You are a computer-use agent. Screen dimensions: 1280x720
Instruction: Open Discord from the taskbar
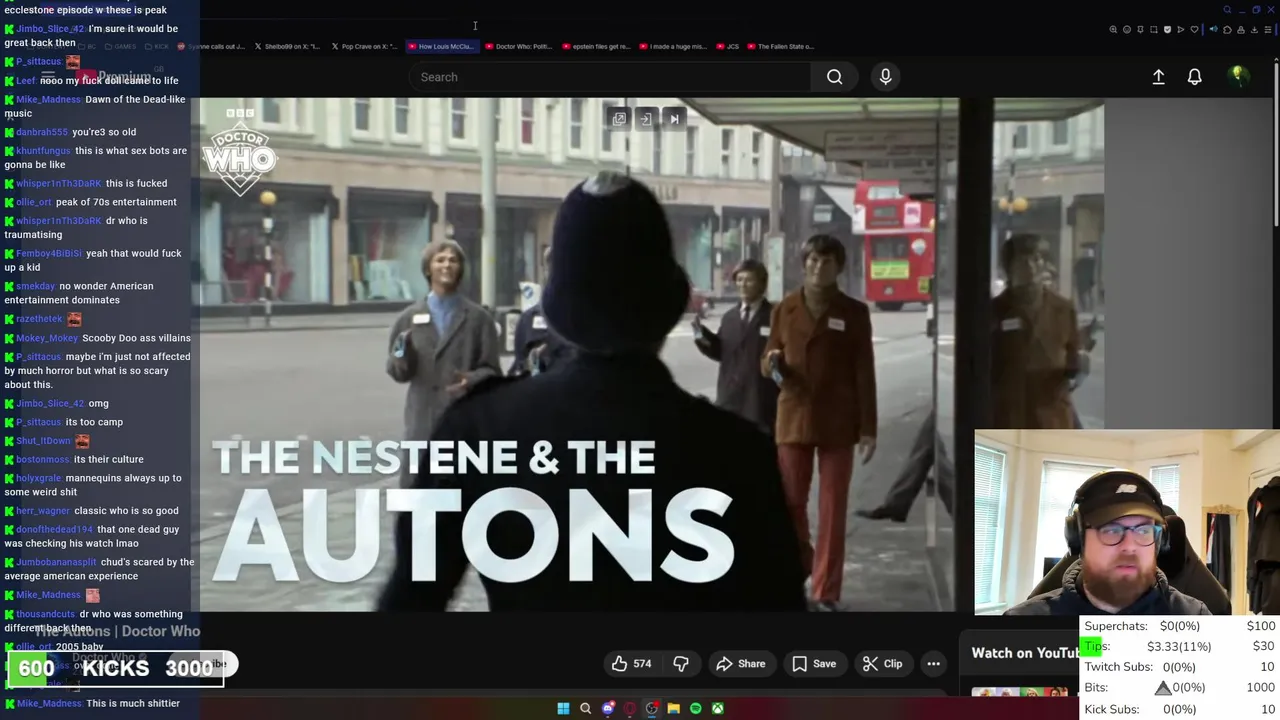click(608, 708)
